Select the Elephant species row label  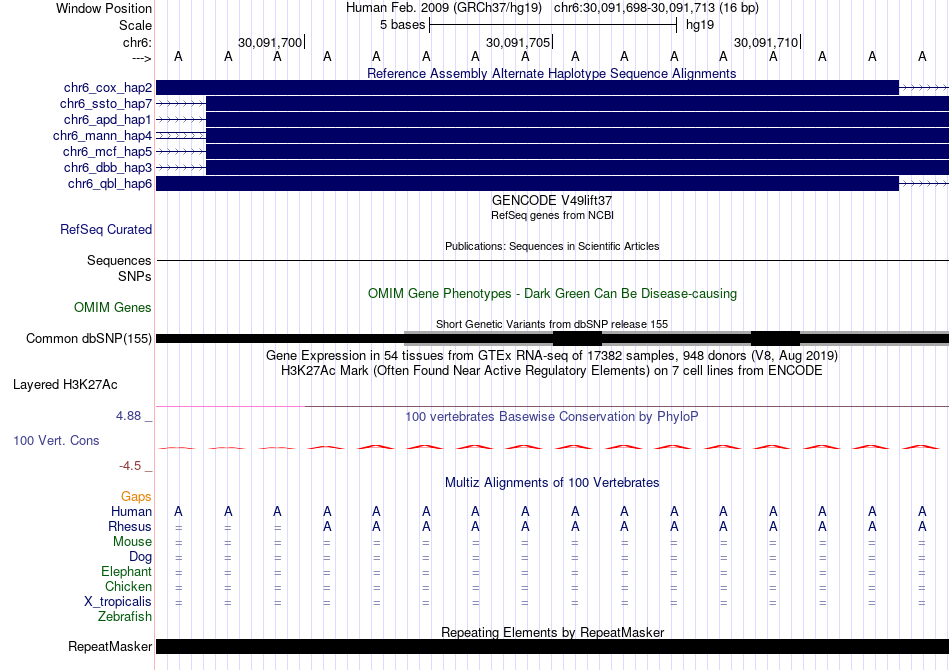click(x=127, y=572)
